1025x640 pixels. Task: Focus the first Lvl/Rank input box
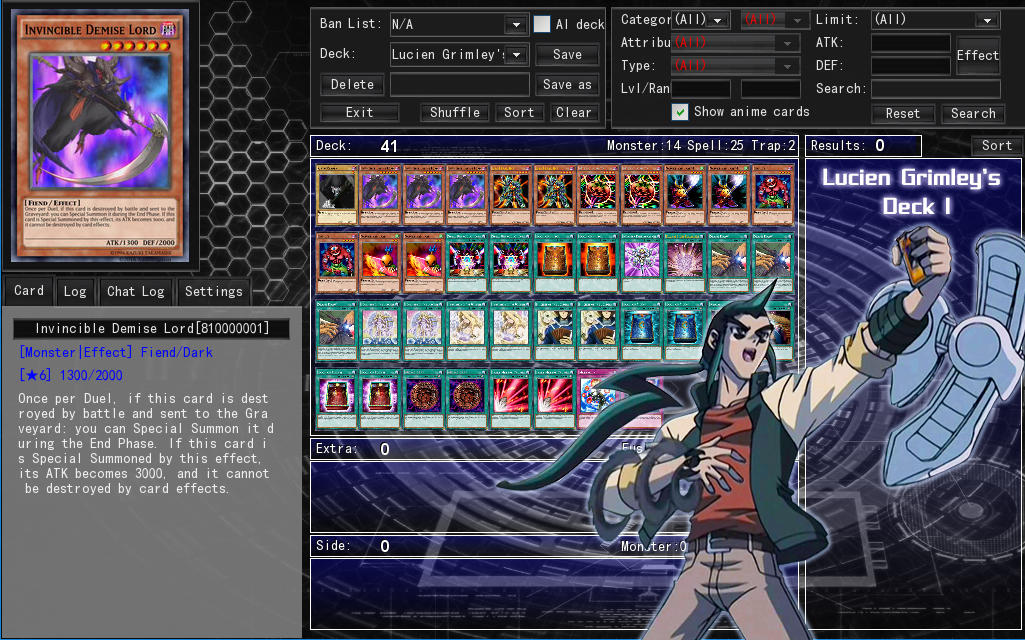coord(701,88)
